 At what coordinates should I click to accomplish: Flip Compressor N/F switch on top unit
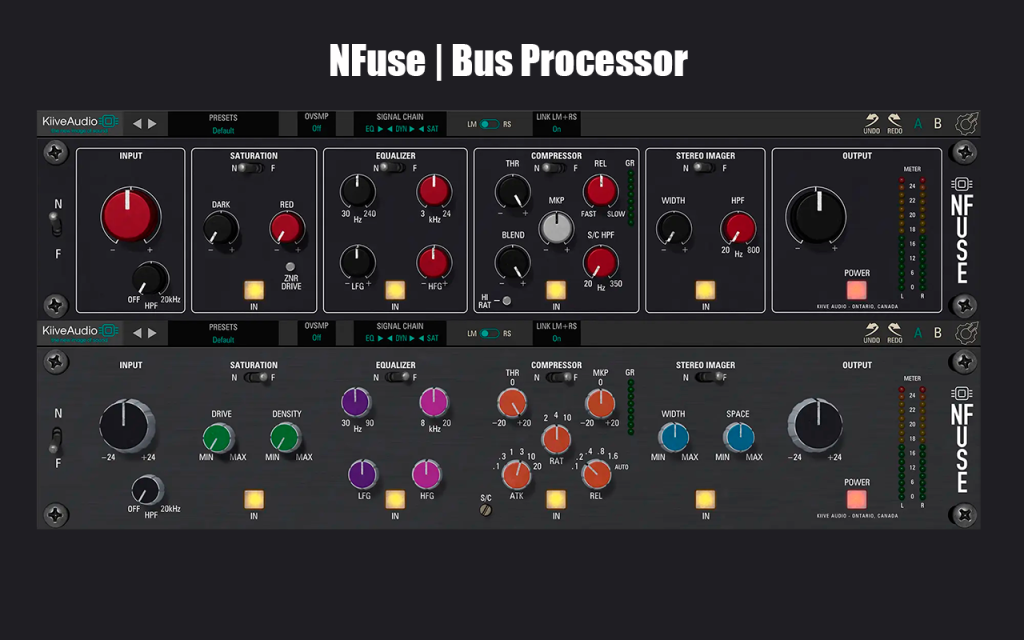coord(555,168)
